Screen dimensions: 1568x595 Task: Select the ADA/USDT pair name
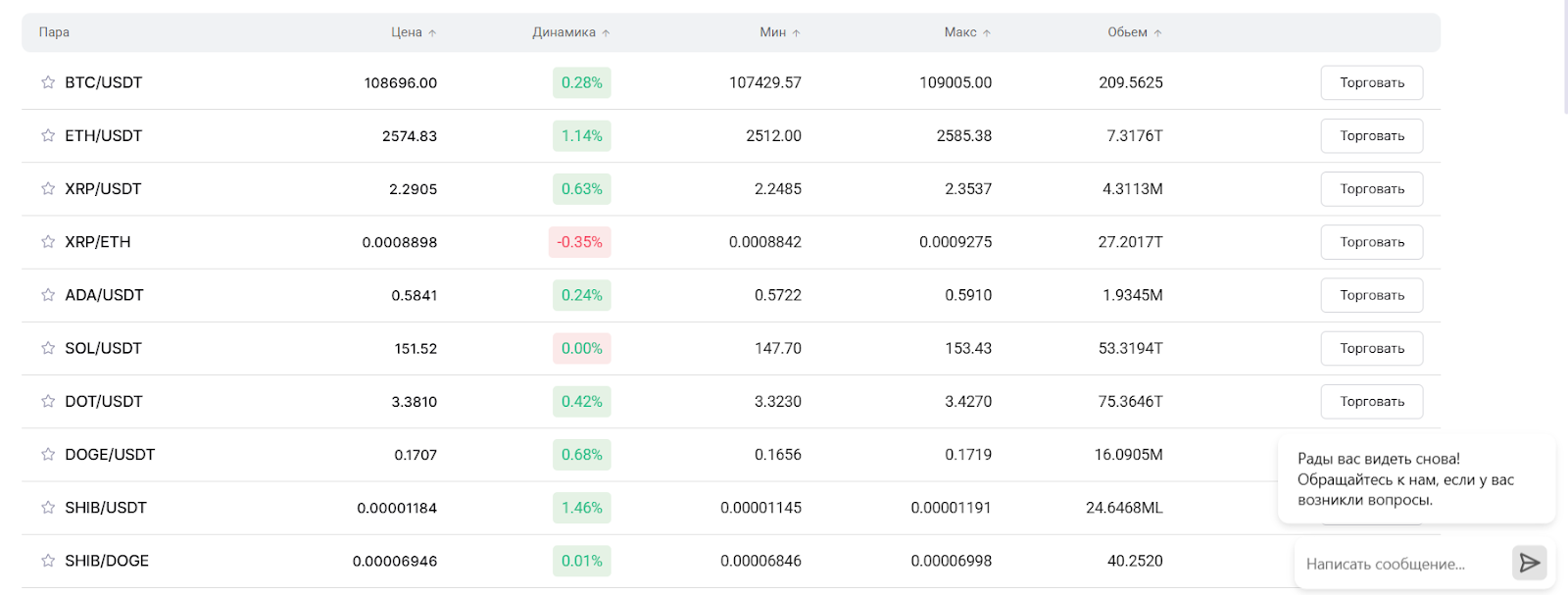(104, 294)
